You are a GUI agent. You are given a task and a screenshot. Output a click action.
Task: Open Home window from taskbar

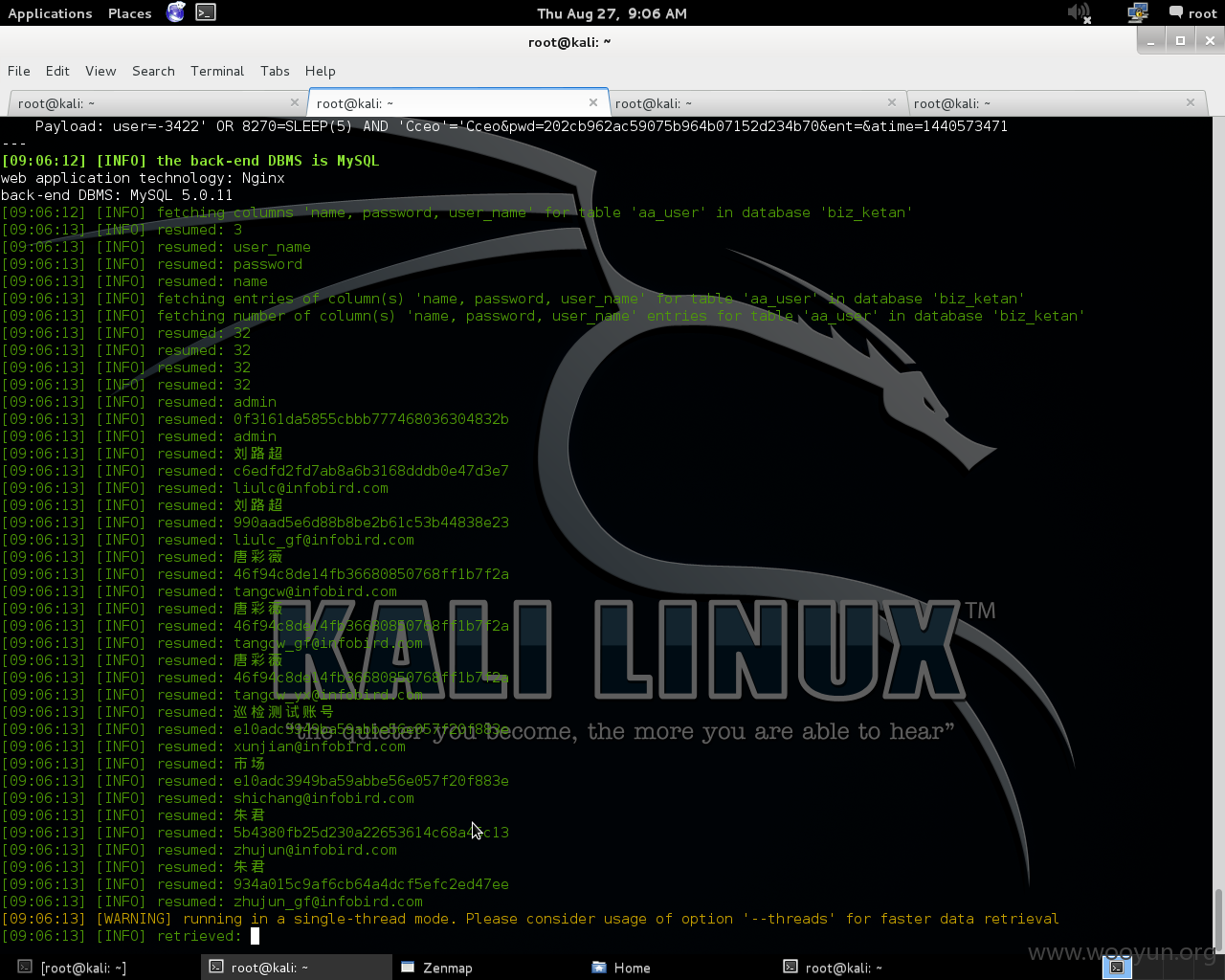(x=679, y=968)
